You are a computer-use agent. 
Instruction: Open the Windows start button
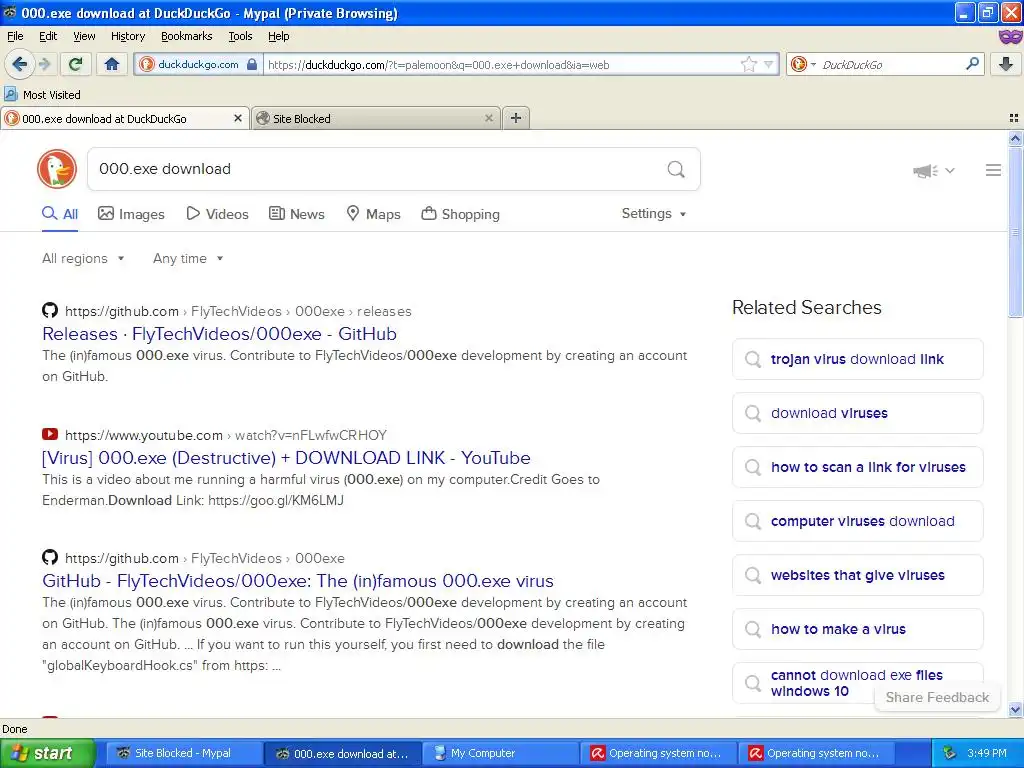click(x=47, y=753)
